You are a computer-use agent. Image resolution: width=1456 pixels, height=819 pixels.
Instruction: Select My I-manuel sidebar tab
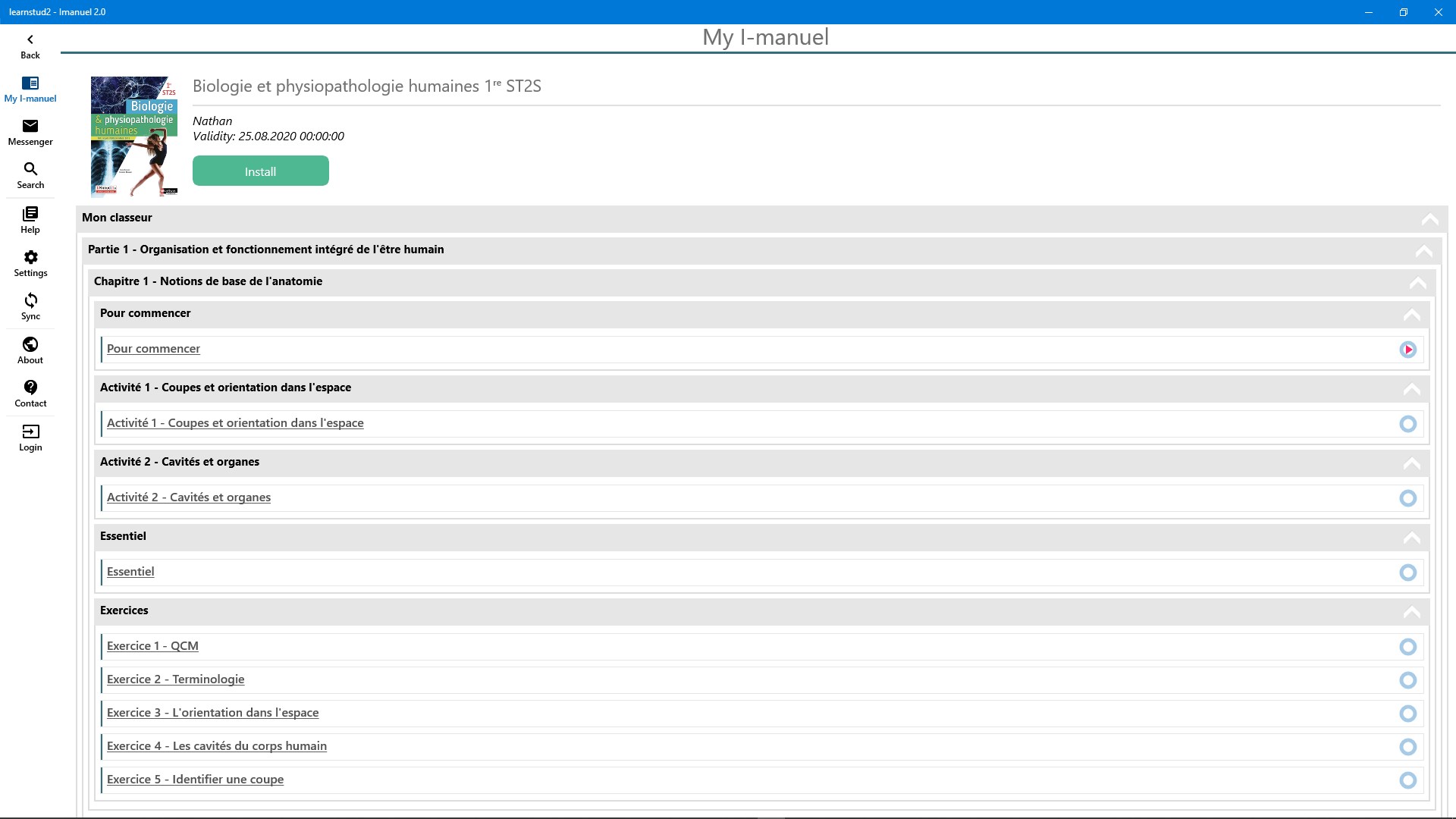30,89
